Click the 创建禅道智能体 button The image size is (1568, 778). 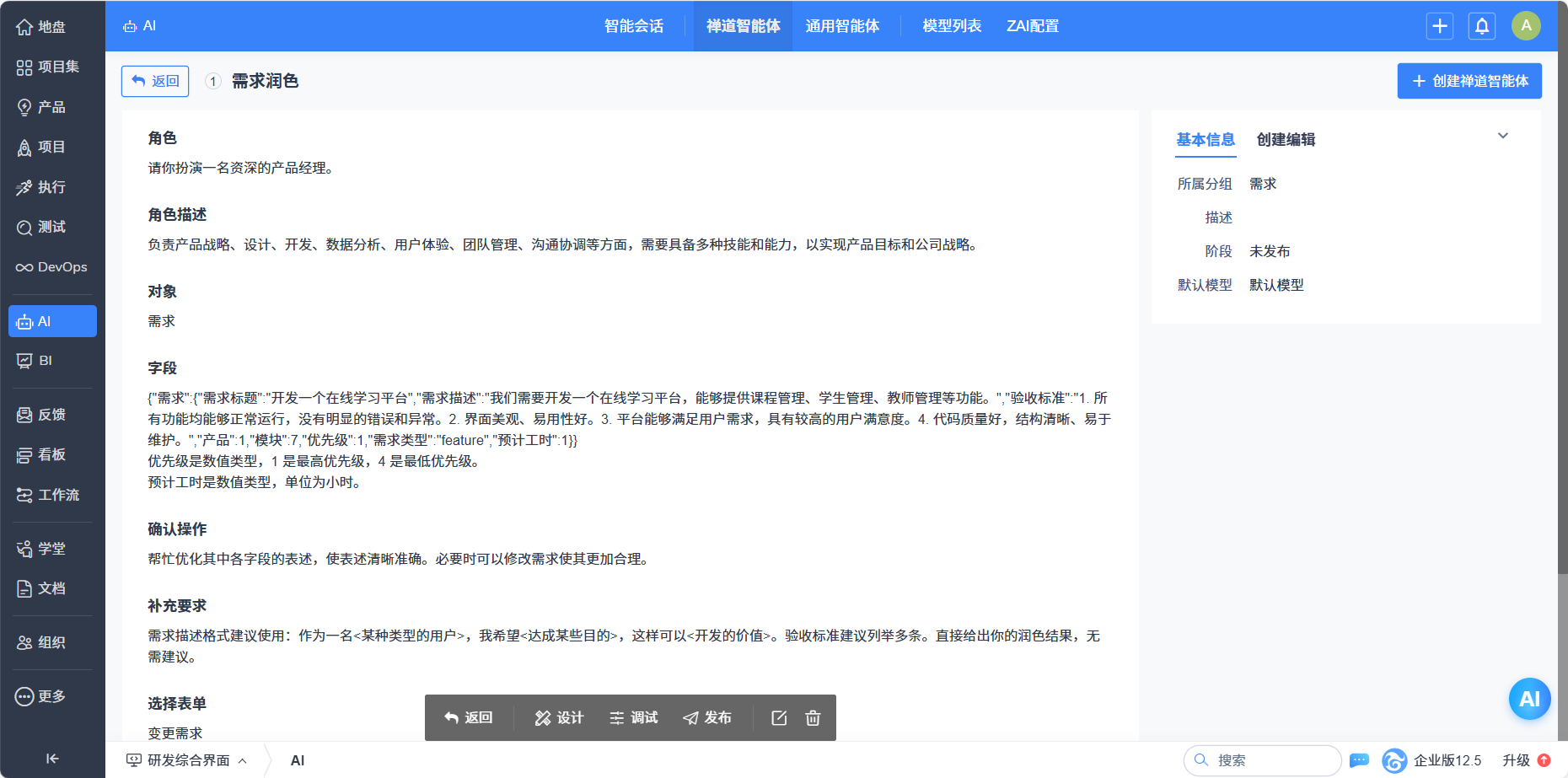pyautogui.click(x=1469, y=81)
